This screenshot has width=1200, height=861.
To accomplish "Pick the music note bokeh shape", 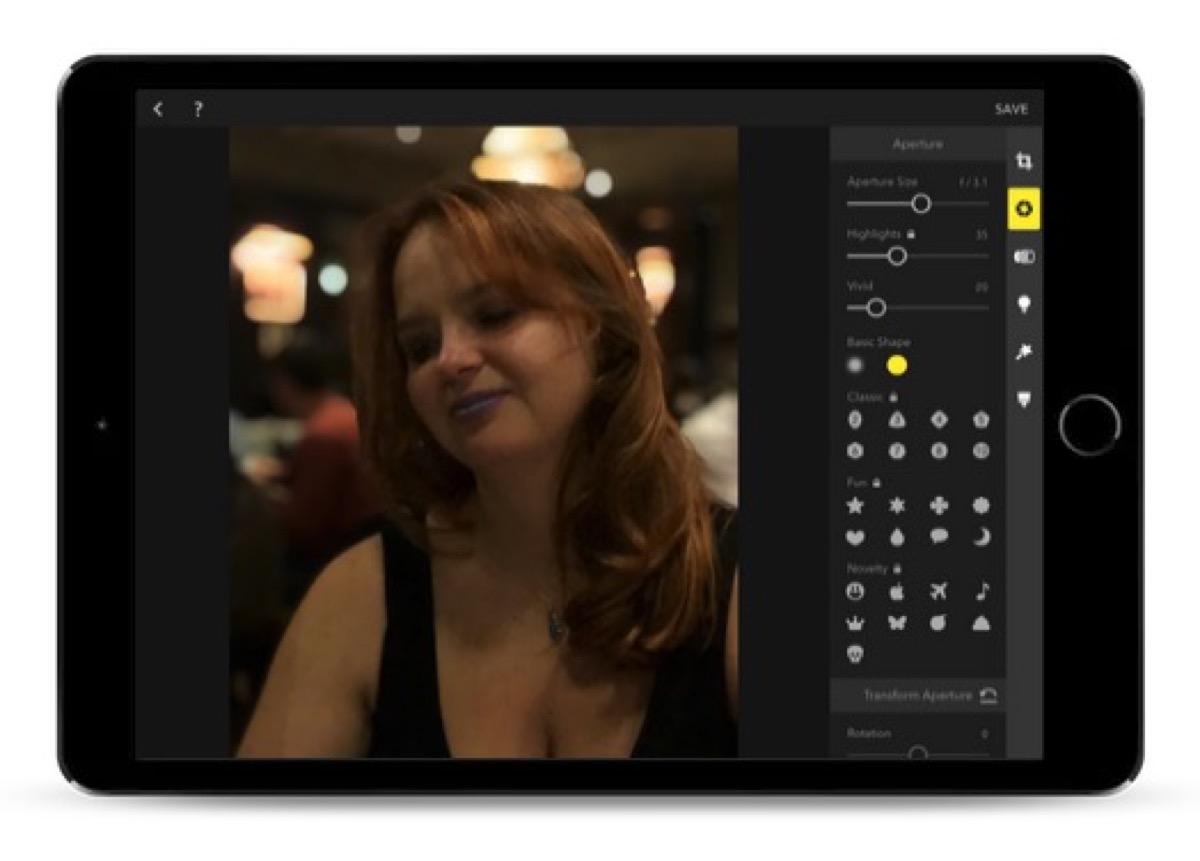I will (981, 592).
